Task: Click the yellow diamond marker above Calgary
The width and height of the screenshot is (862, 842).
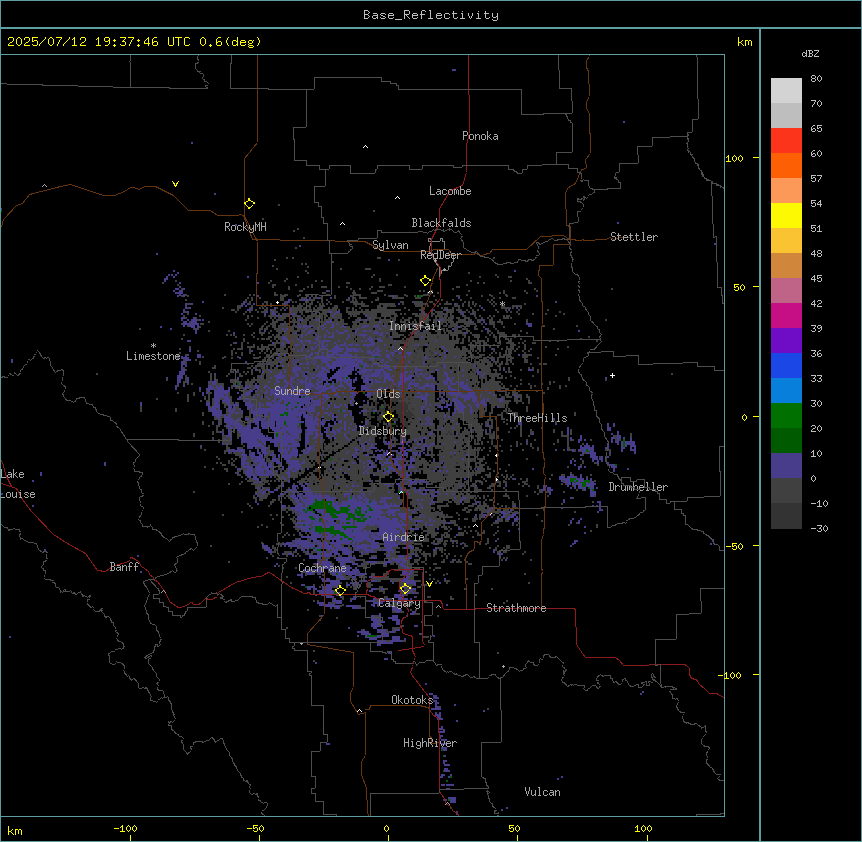Action: [x=405, y=589]
